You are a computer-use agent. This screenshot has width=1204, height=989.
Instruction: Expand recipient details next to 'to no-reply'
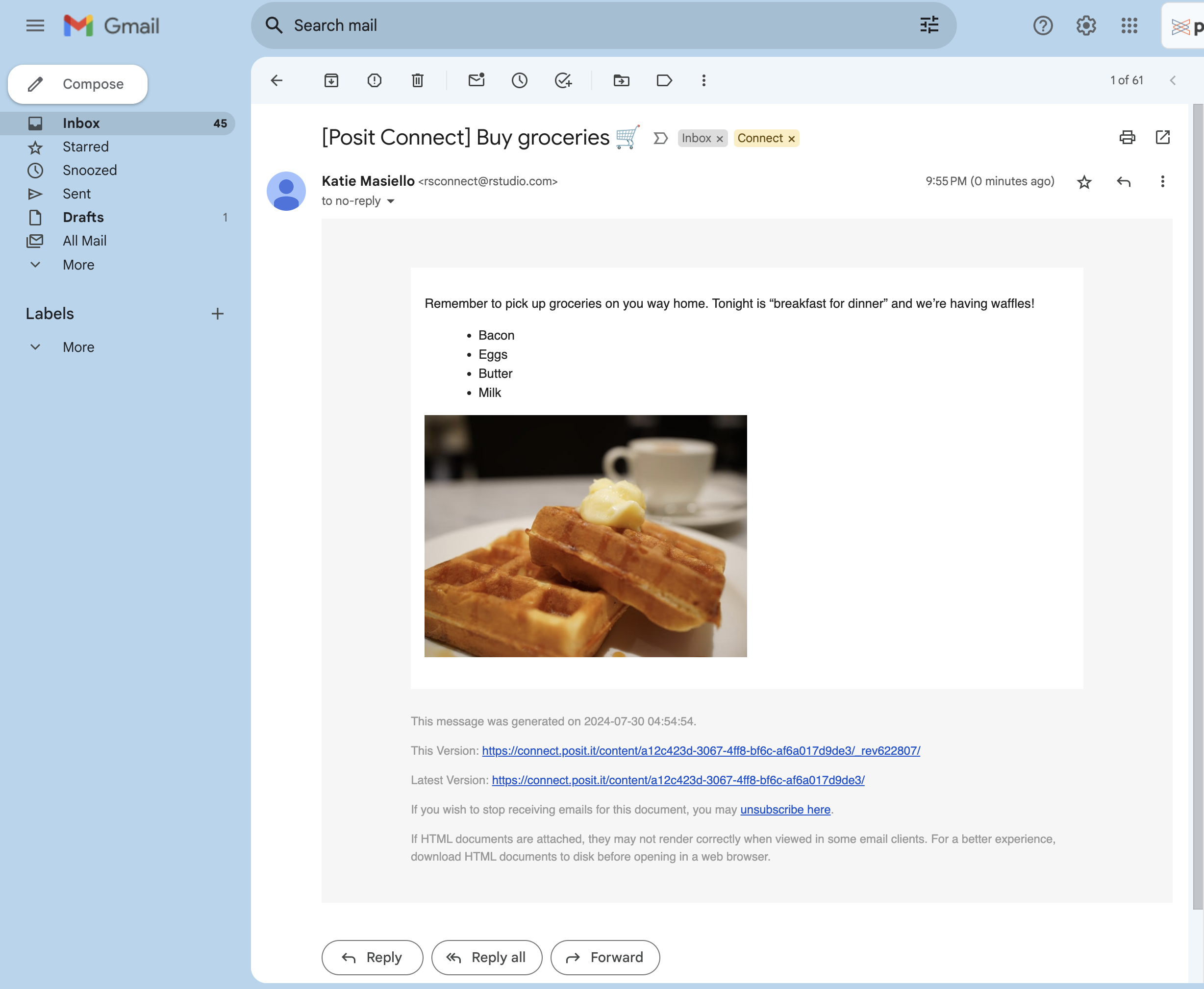click(x=391, y=201)
